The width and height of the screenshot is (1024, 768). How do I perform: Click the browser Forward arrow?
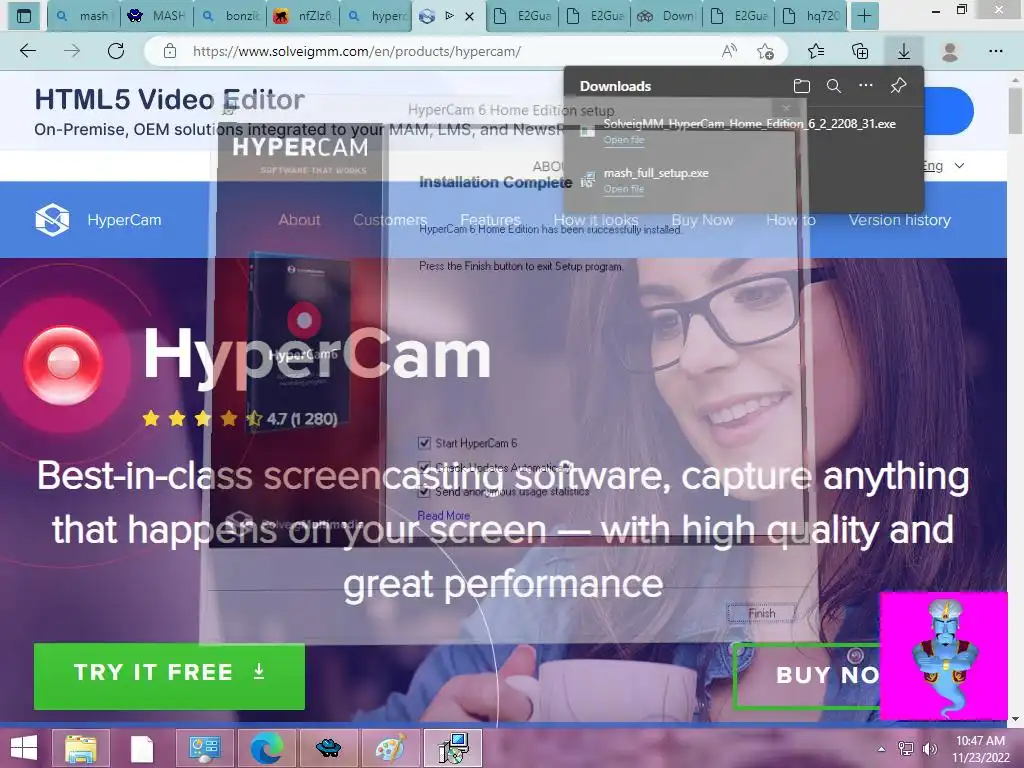(x=72, y=51)
